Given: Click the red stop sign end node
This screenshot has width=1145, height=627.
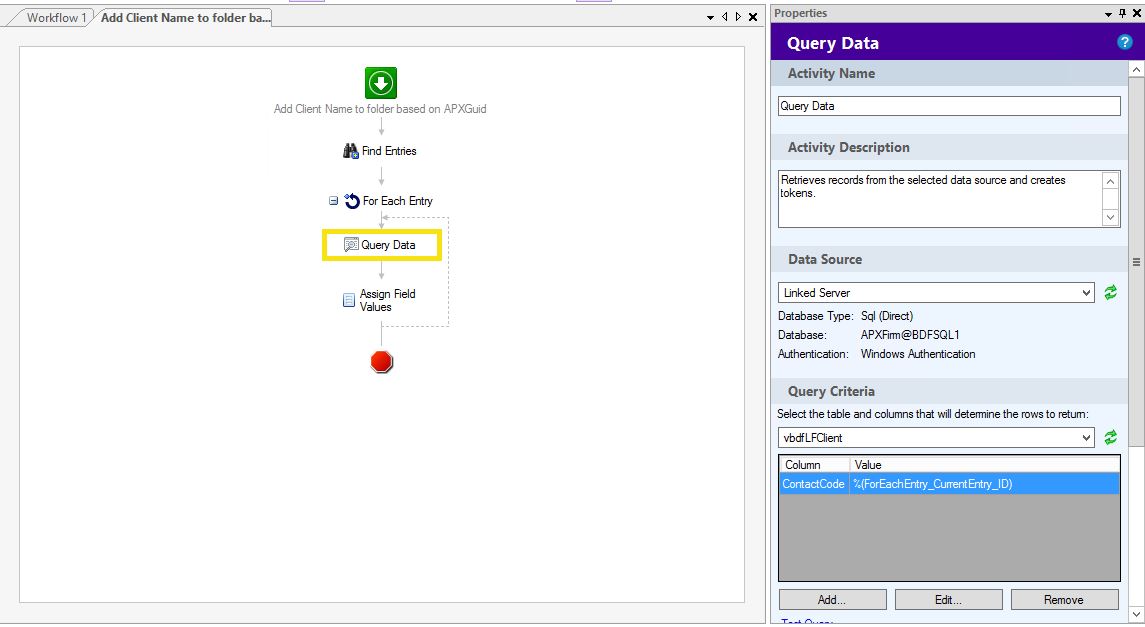Looking at the screenshot, I should [x=381, y=362].
